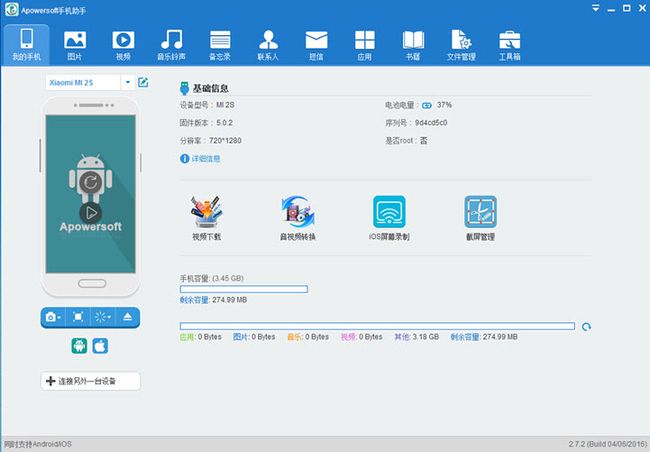This screenshot has height=452, width=650.
Task: Click the phone home button in the preview
Action: [x=92, y=284]
